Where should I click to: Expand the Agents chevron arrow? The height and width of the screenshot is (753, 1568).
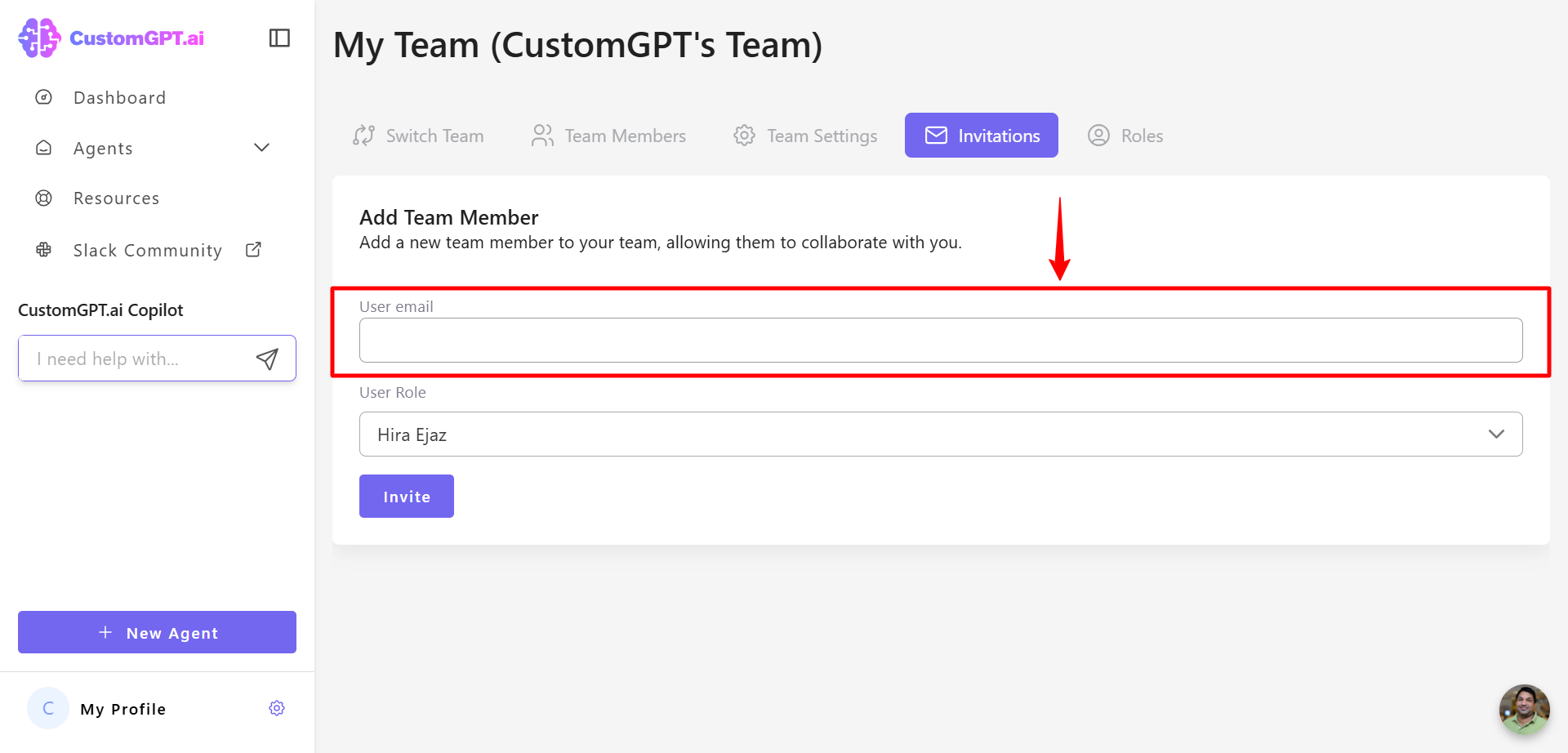point(261,148)
